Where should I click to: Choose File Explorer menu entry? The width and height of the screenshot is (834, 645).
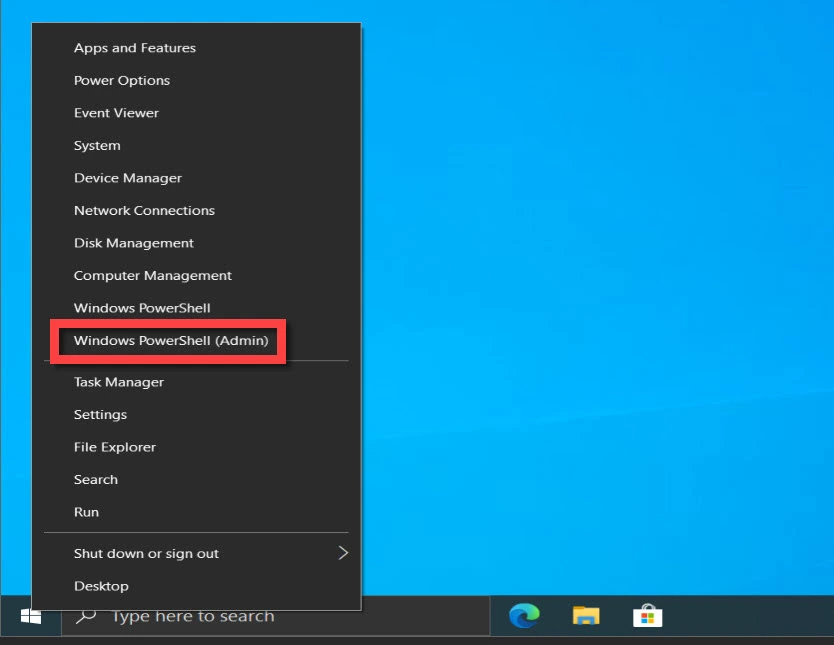coord(196,447)
